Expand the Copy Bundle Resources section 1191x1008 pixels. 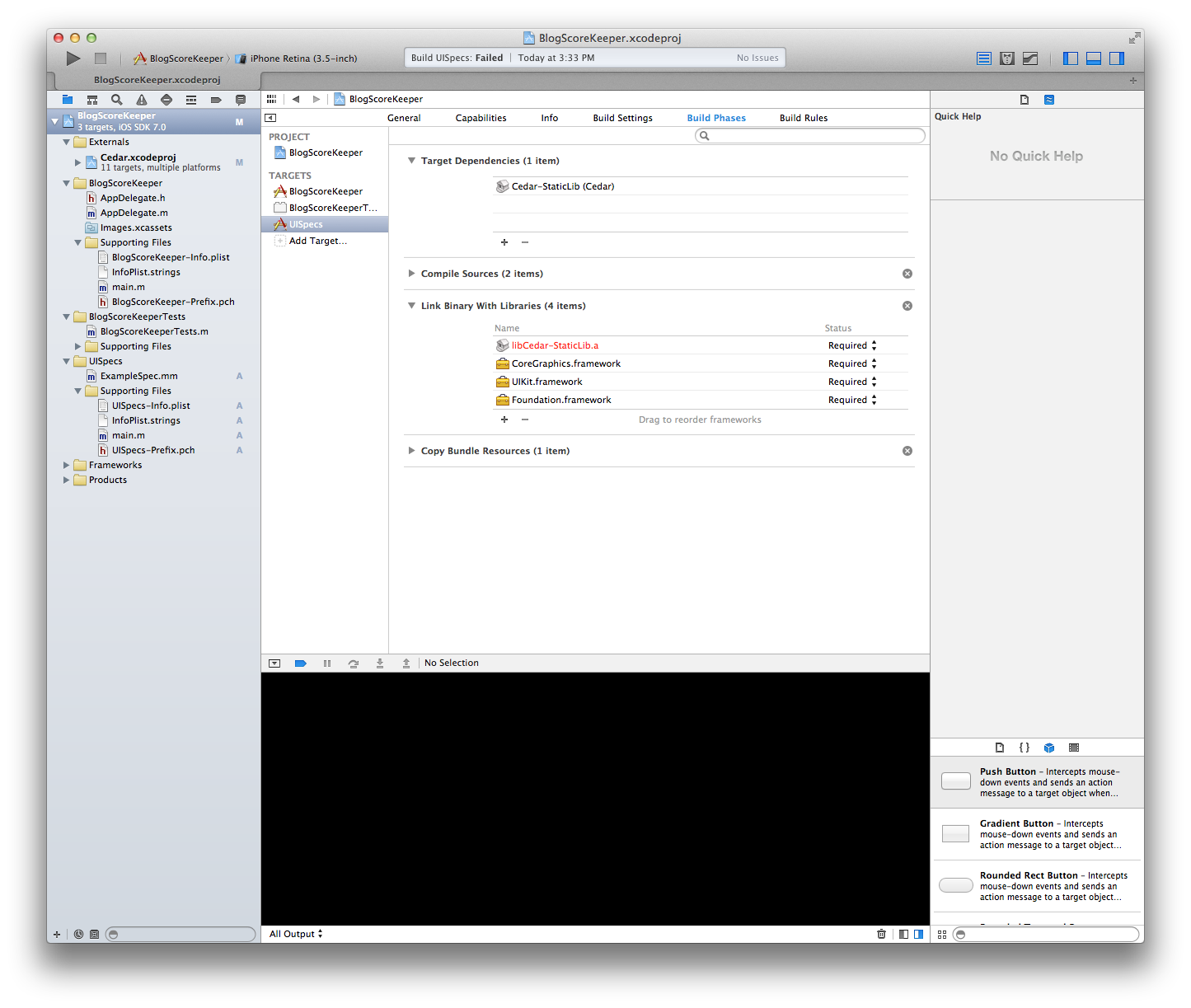(x=411, y=451)
